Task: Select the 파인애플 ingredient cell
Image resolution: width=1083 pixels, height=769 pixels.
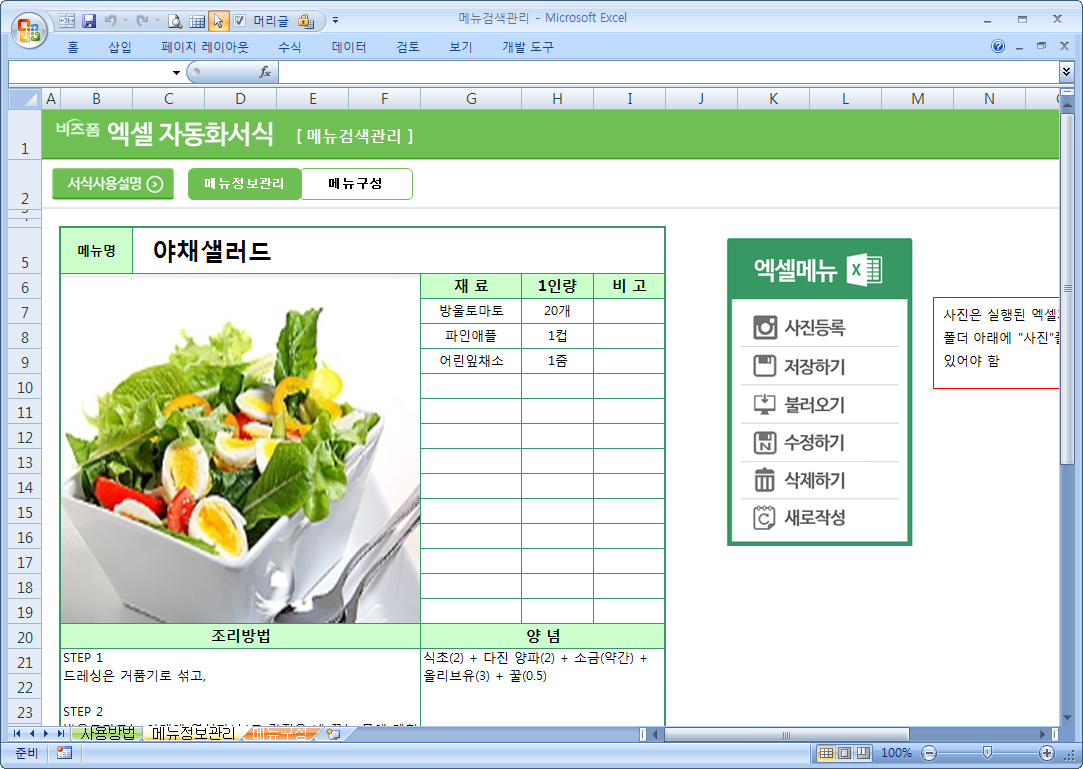Action: [471, 336]
